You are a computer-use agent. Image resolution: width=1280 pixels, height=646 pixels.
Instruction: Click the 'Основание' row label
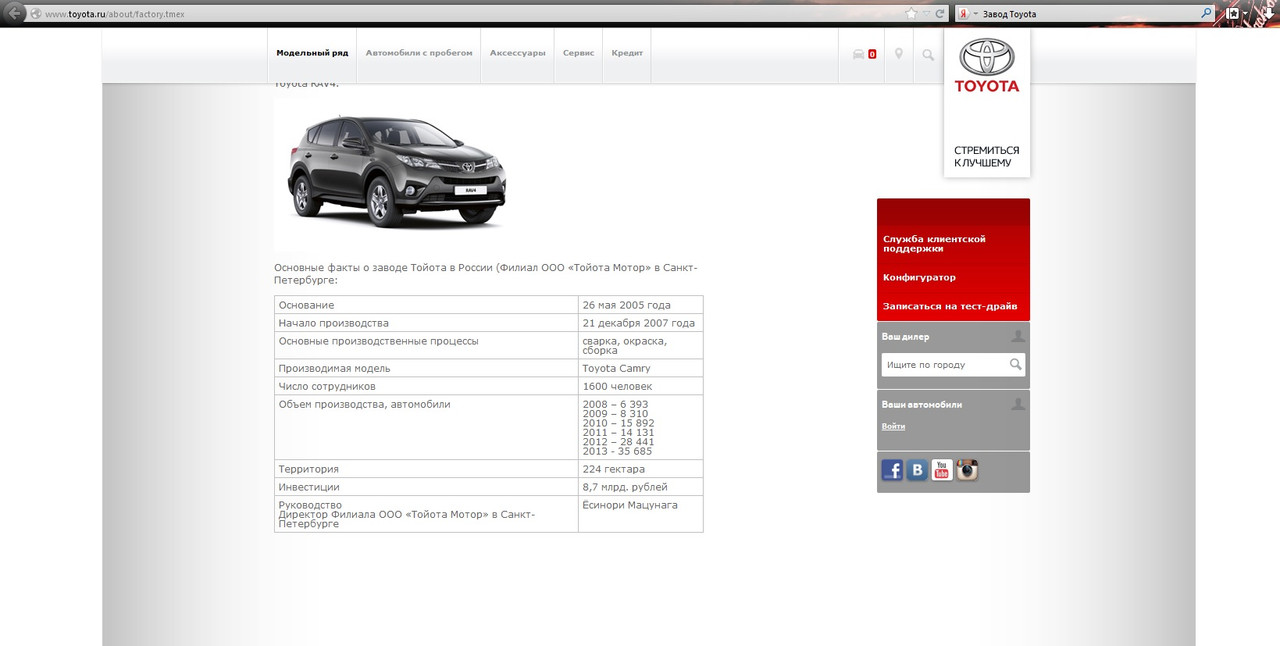click(x=307, y=305)
